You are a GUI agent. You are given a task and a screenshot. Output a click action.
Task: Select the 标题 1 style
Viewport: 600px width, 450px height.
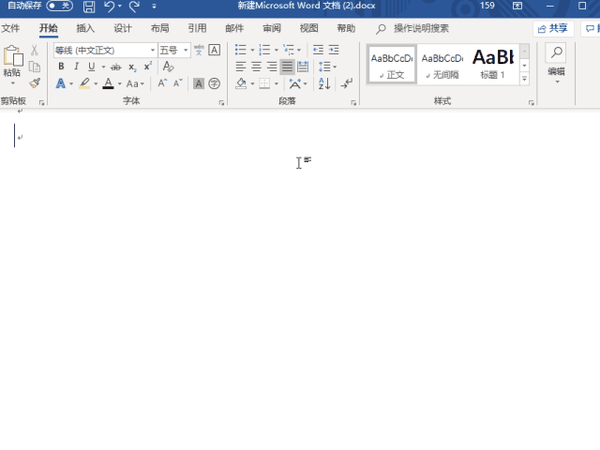pos(493,64)
